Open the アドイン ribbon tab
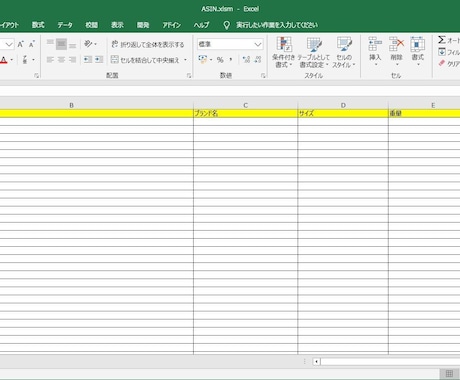 172,25
